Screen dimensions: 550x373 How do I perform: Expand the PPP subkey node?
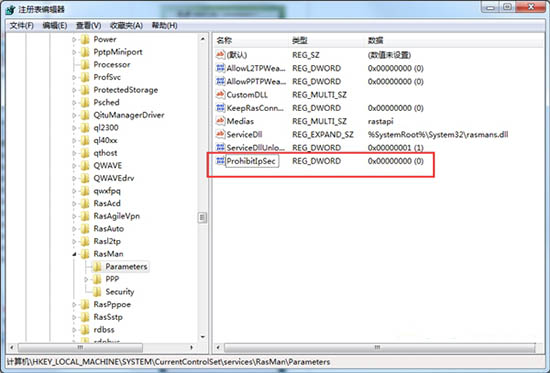(x=86, y=280)
